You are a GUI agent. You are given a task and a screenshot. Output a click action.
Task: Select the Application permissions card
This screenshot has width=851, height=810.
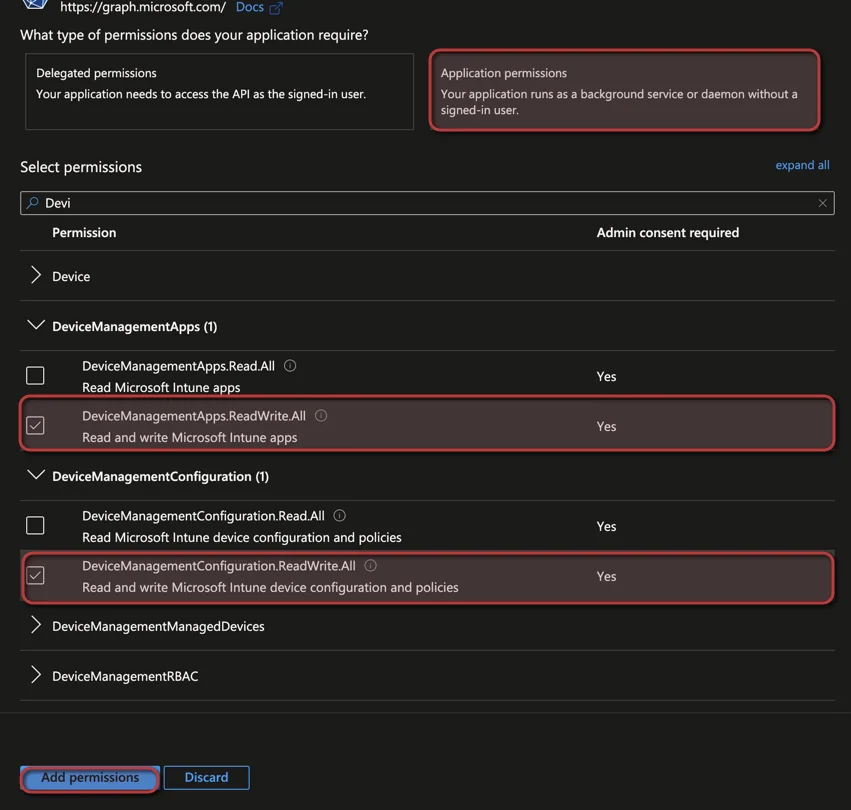(x=624, y=90)
